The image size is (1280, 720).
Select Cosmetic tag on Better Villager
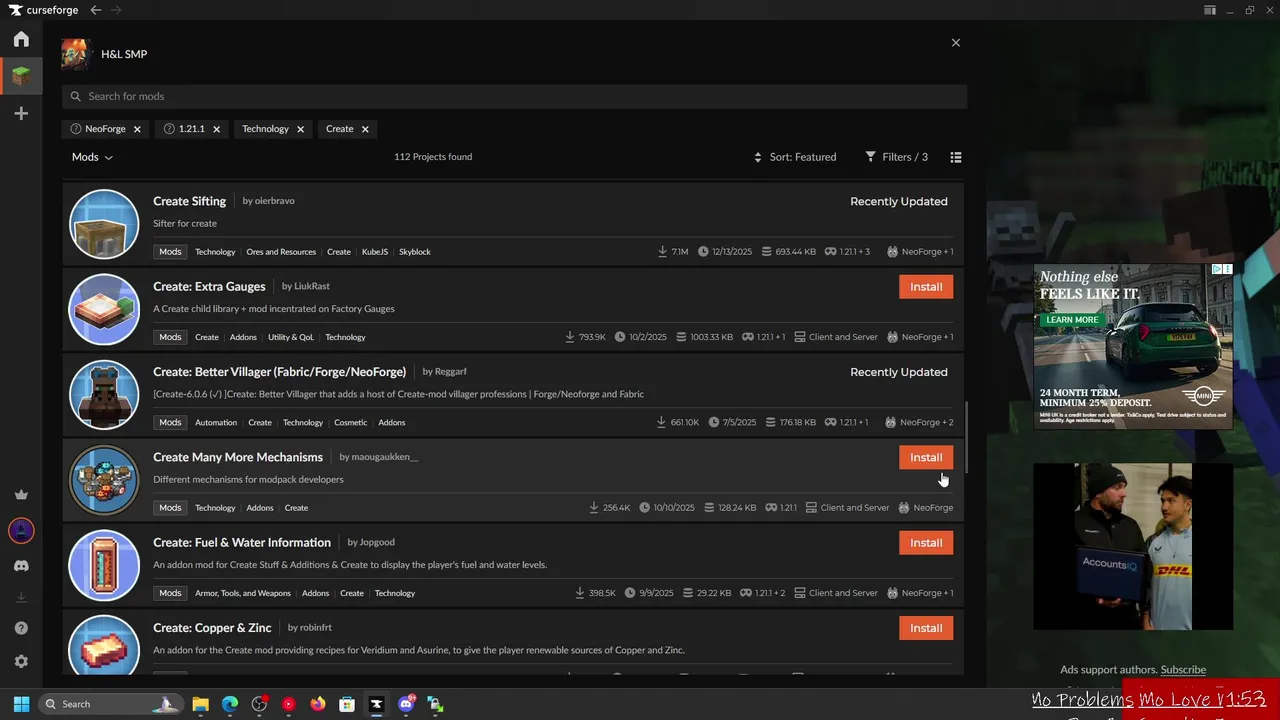[x=351, y=423]
